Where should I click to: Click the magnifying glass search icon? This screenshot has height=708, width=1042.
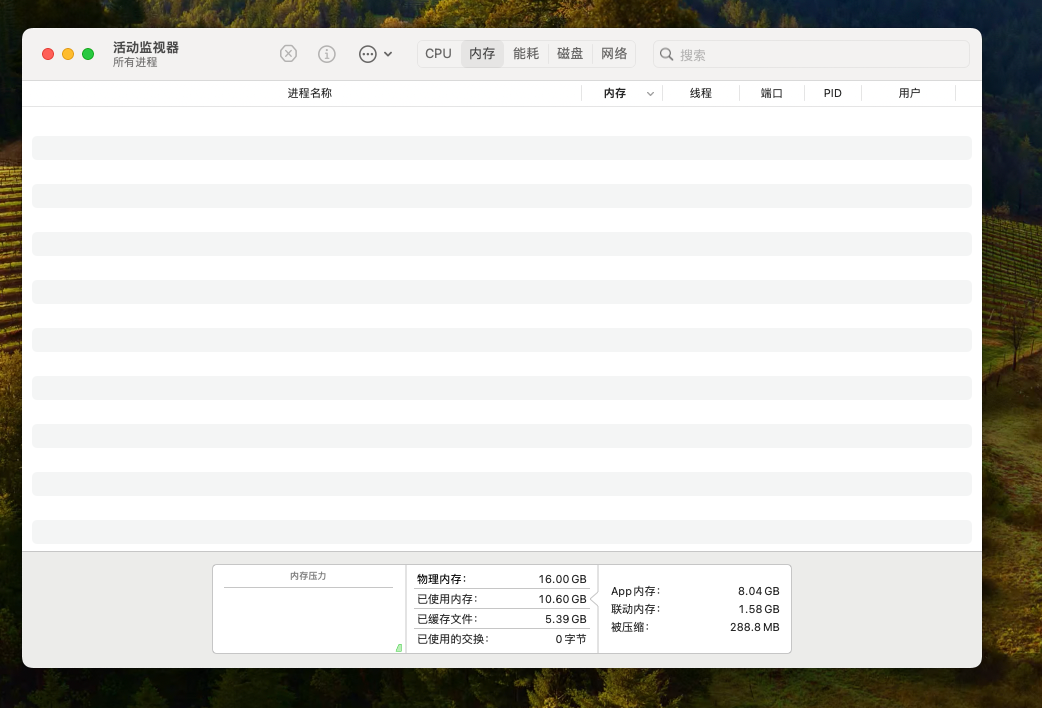point(667,55)
